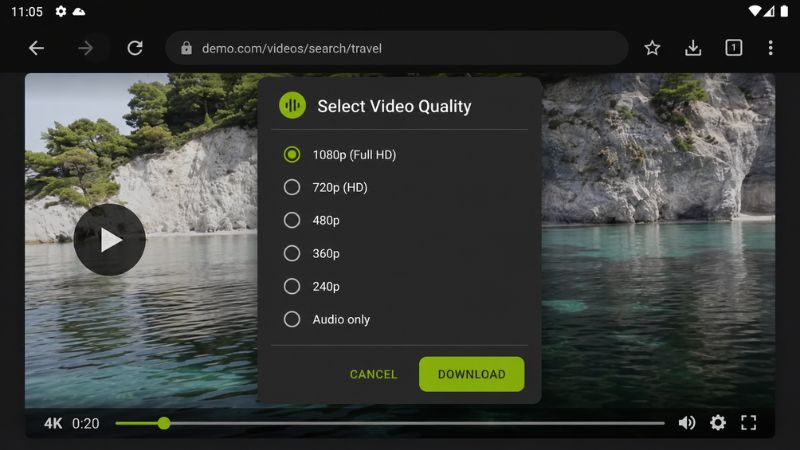Go back using the browser back arrow

(36, 48)
